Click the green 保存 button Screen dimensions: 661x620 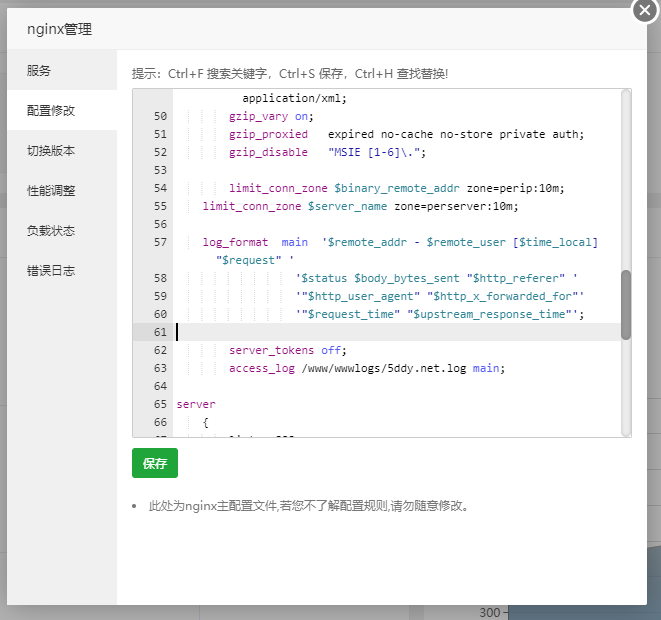[155, 463]
